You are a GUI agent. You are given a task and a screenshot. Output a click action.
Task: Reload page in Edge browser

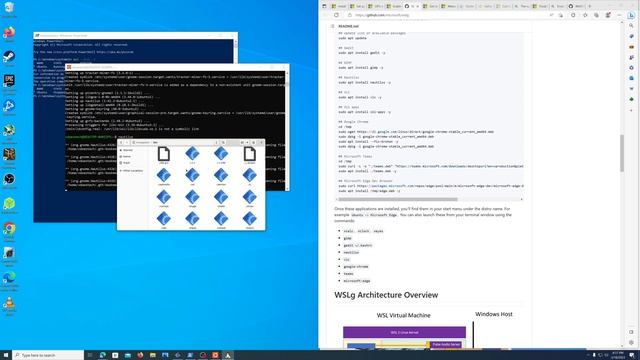pos(336,15)
